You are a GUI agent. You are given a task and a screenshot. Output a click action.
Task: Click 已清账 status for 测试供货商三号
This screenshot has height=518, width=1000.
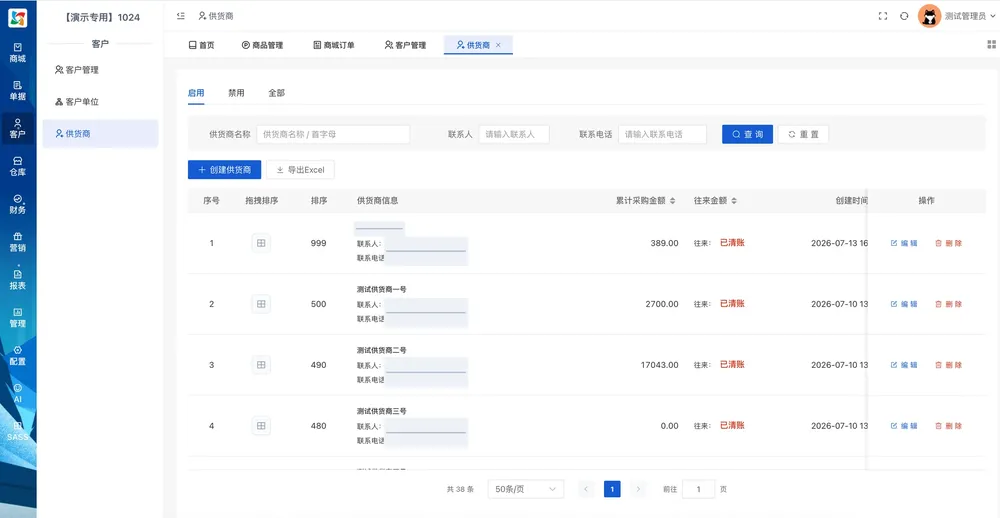tap(732, 426)
